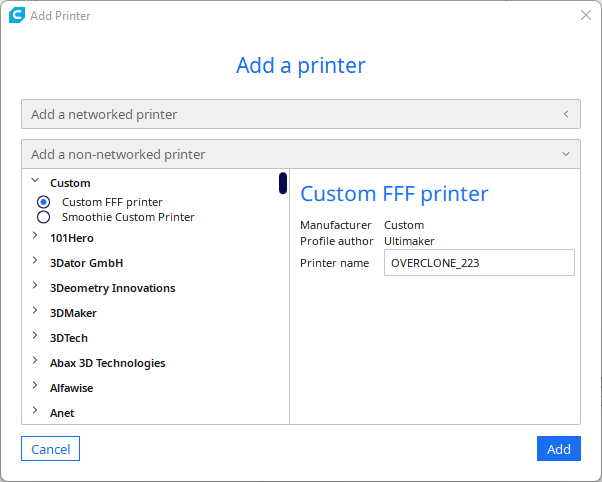Expand the Abax 3D Technologies arrow
This screenshot has width=602, height=482.
35,360
